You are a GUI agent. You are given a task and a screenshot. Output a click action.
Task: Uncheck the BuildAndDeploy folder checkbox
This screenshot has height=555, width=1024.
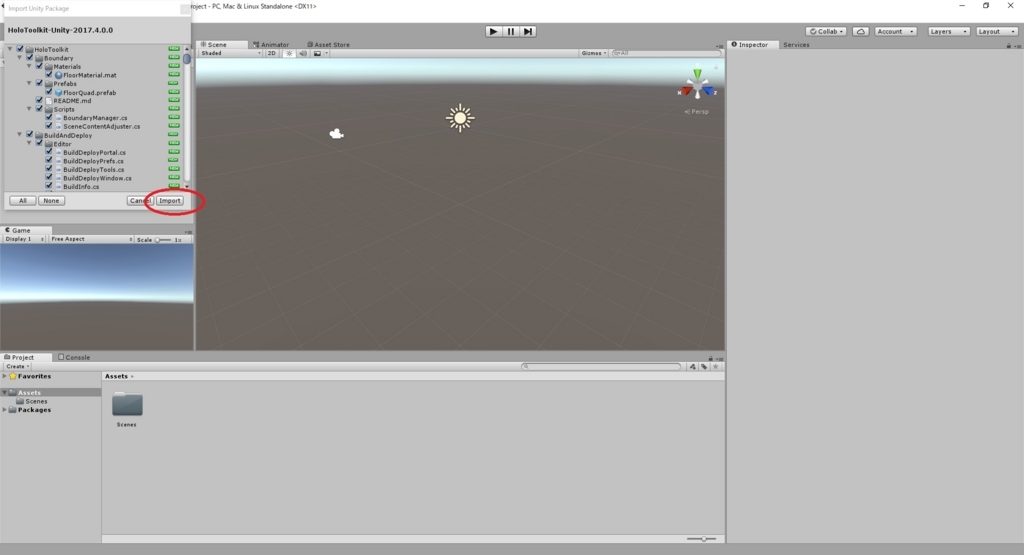pos(30,135)
